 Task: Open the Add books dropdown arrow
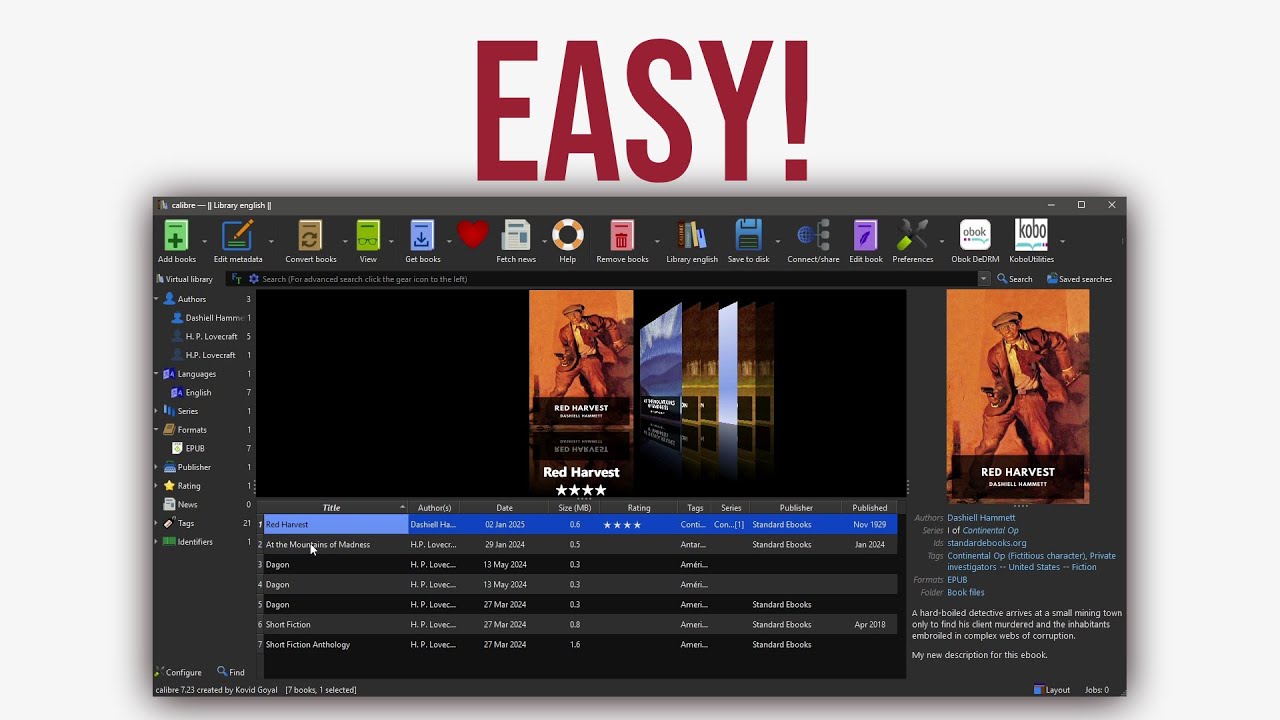coord(204,241)
